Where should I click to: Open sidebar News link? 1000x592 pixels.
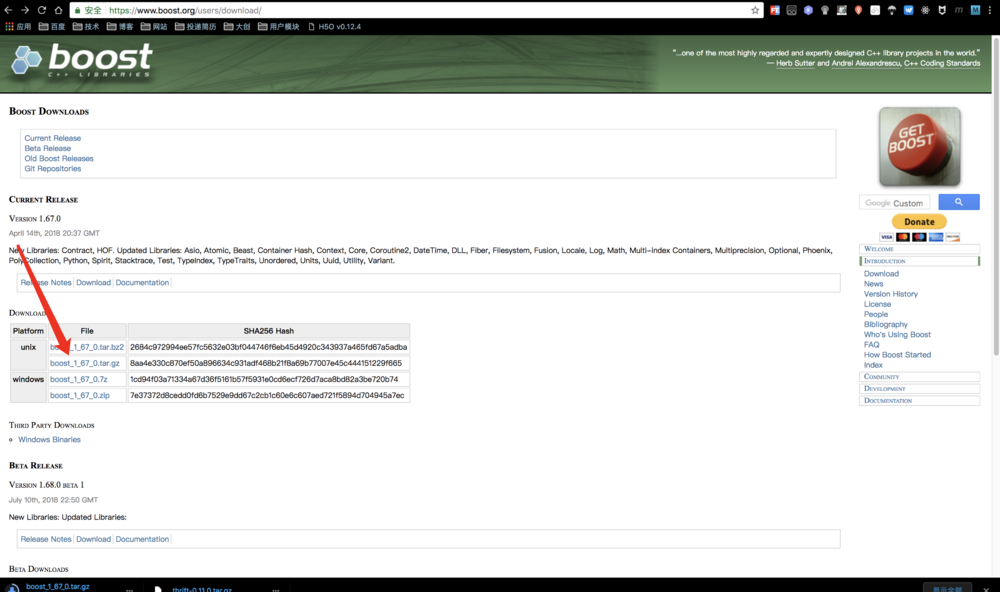pos(874,284)
